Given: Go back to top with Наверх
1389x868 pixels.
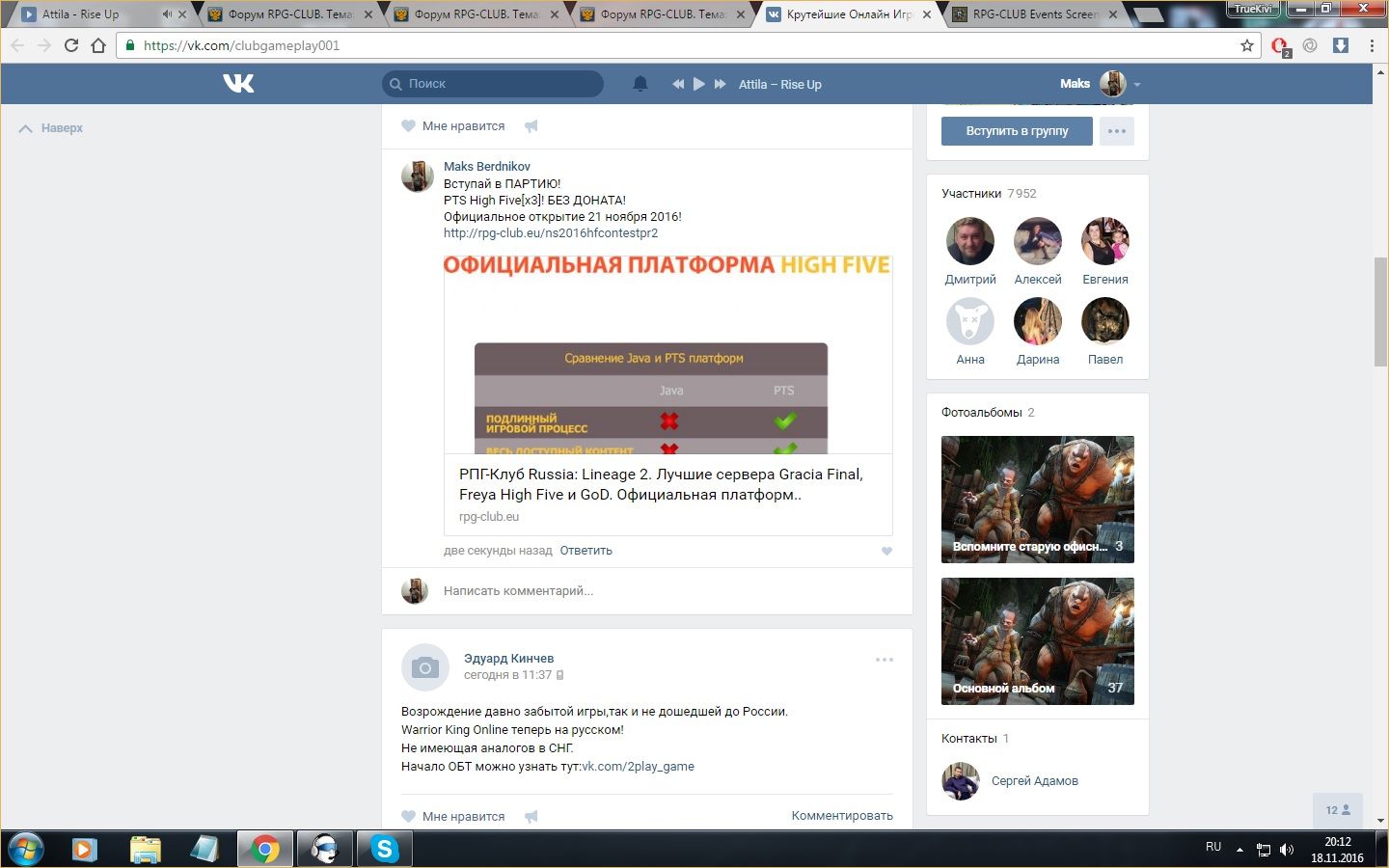Looking at the screenshot, I should point(51,128).
